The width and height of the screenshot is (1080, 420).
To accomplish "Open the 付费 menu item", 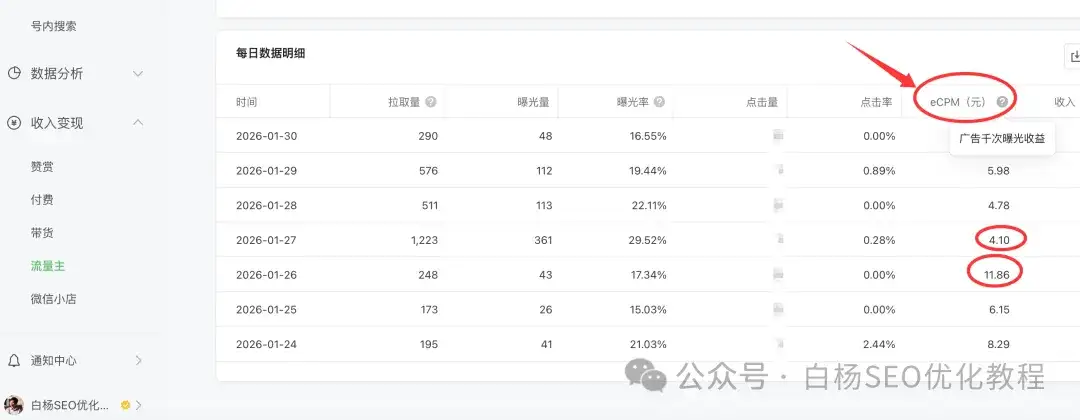I will 42,200.
